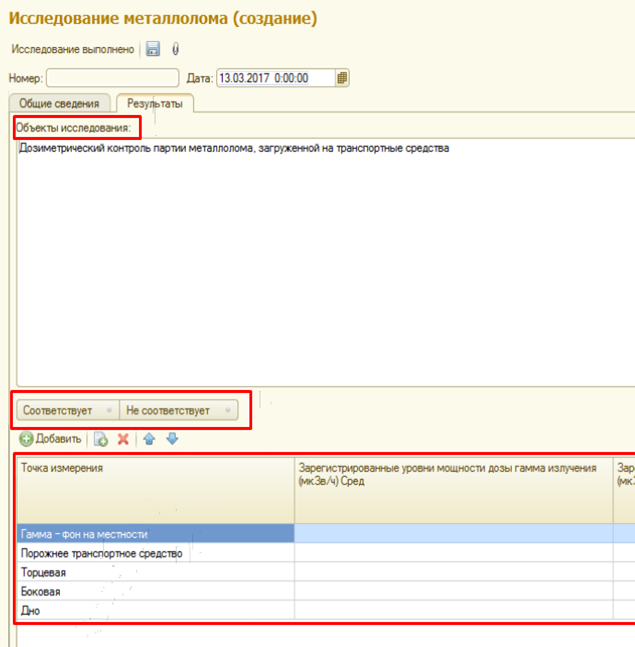
Task: Delete row using the red X icon
Action: (x=124, y=439)
